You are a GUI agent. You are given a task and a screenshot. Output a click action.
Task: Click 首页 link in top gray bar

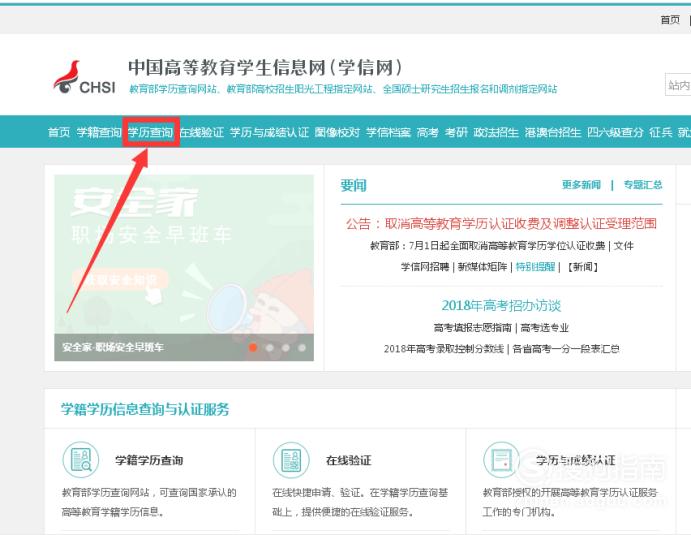670,20
